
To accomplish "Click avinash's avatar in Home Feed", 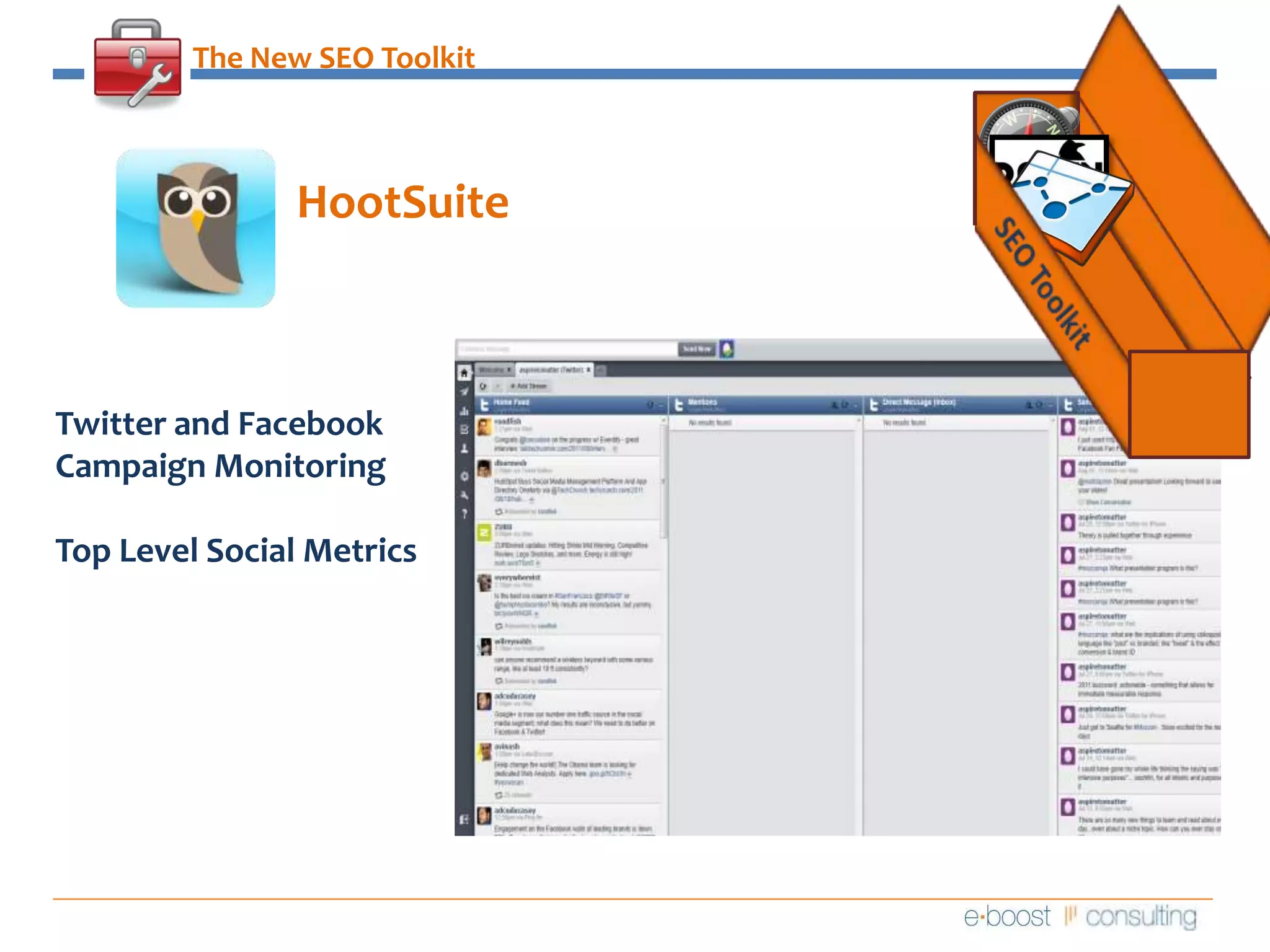I will tap(484, 752).
